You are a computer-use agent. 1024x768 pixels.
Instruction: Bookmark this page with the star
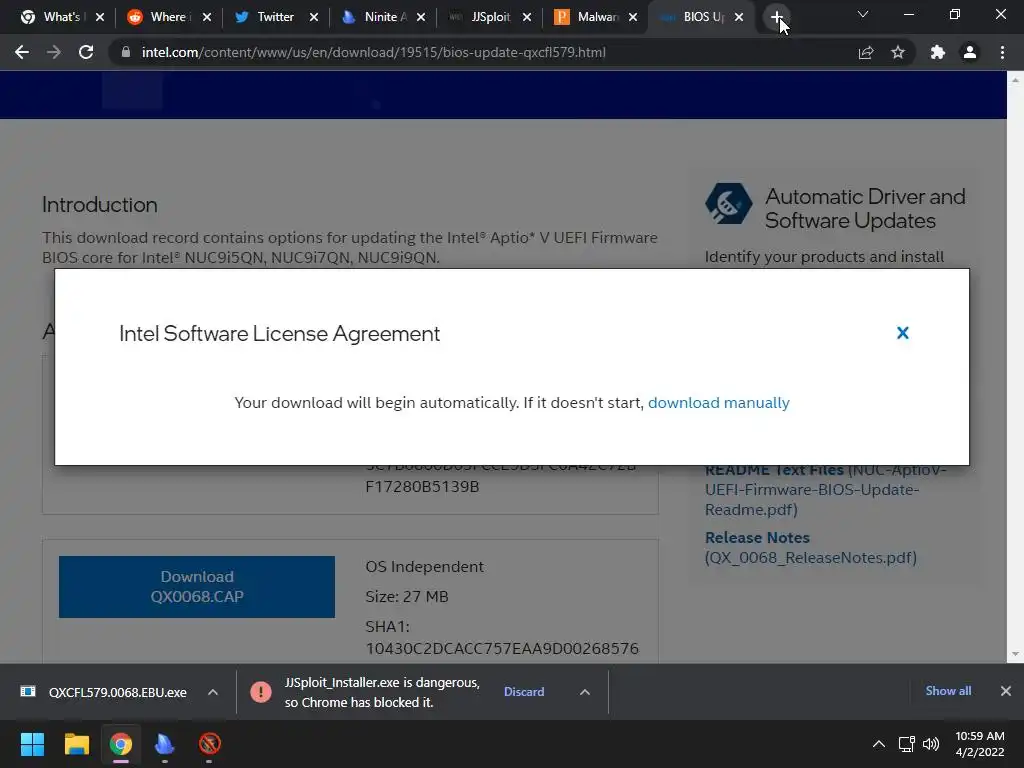(898, 52)
